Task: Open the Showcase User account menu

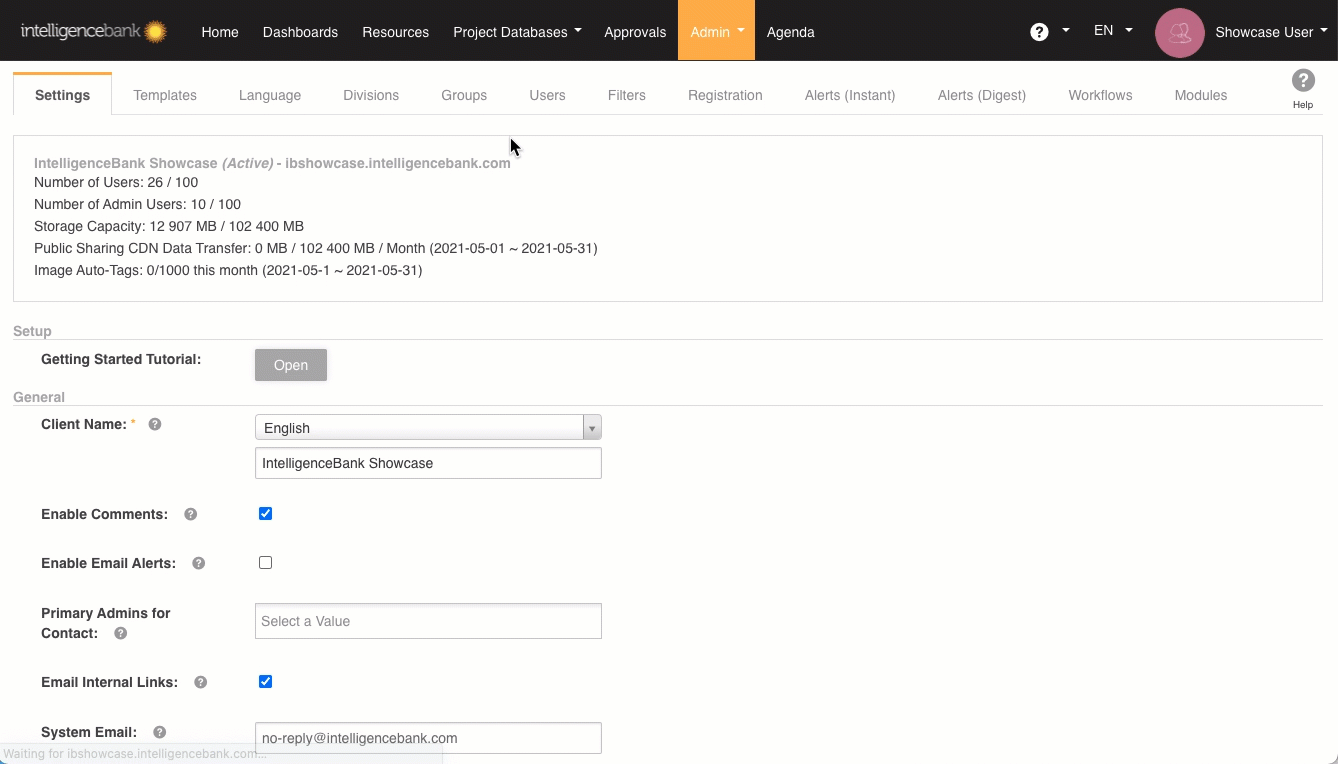Action: point(1271,32)
